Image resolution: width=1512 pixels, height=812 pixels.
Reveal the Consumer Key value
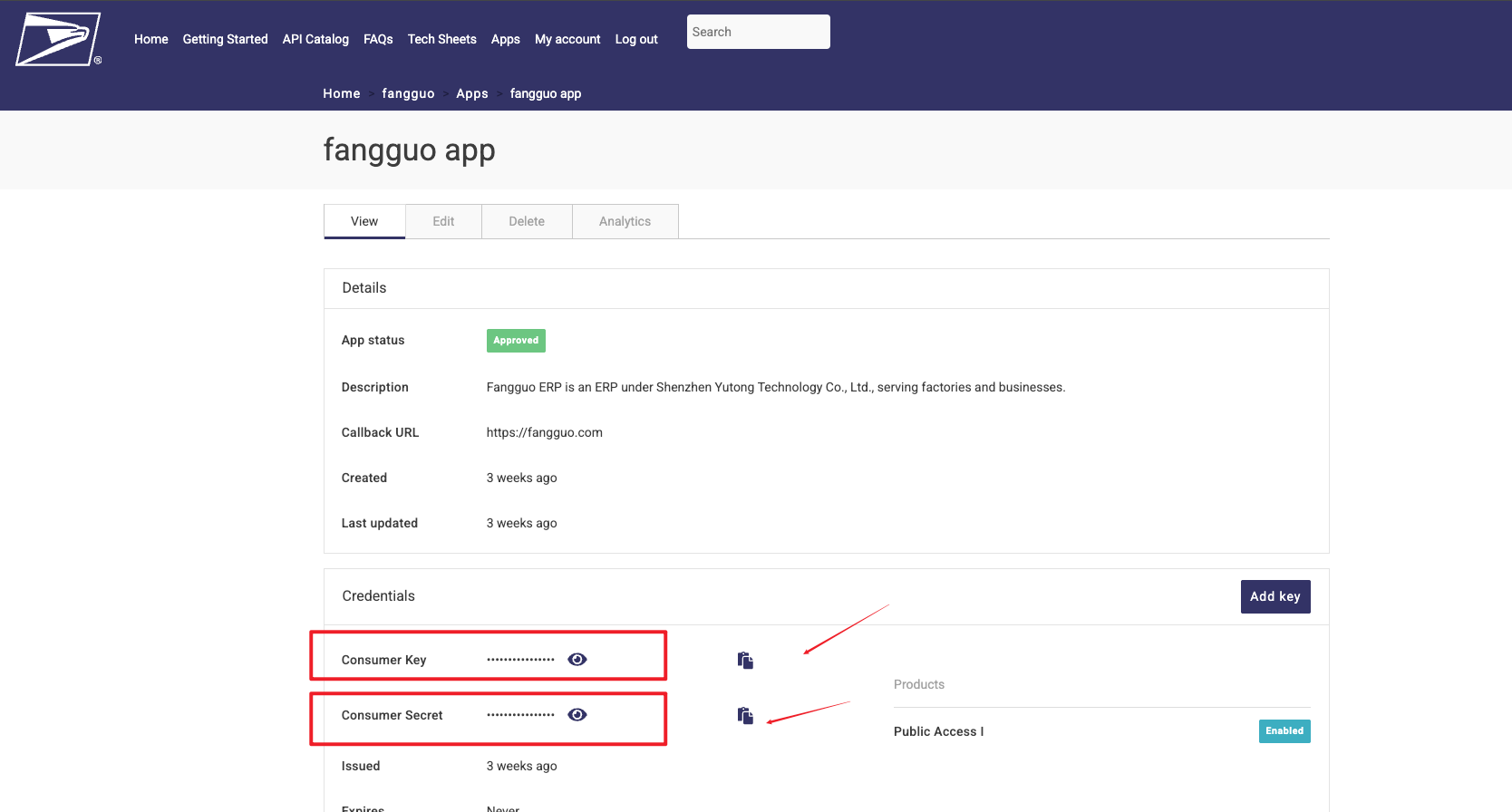pyautogui.click(x=577, y=660)
